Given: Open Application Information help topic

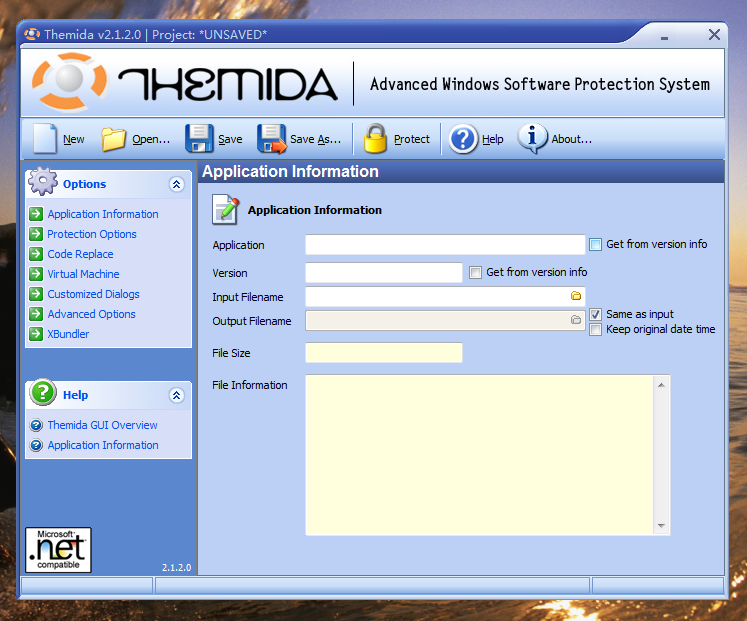Looking at the screenshot, I should 103,445.
